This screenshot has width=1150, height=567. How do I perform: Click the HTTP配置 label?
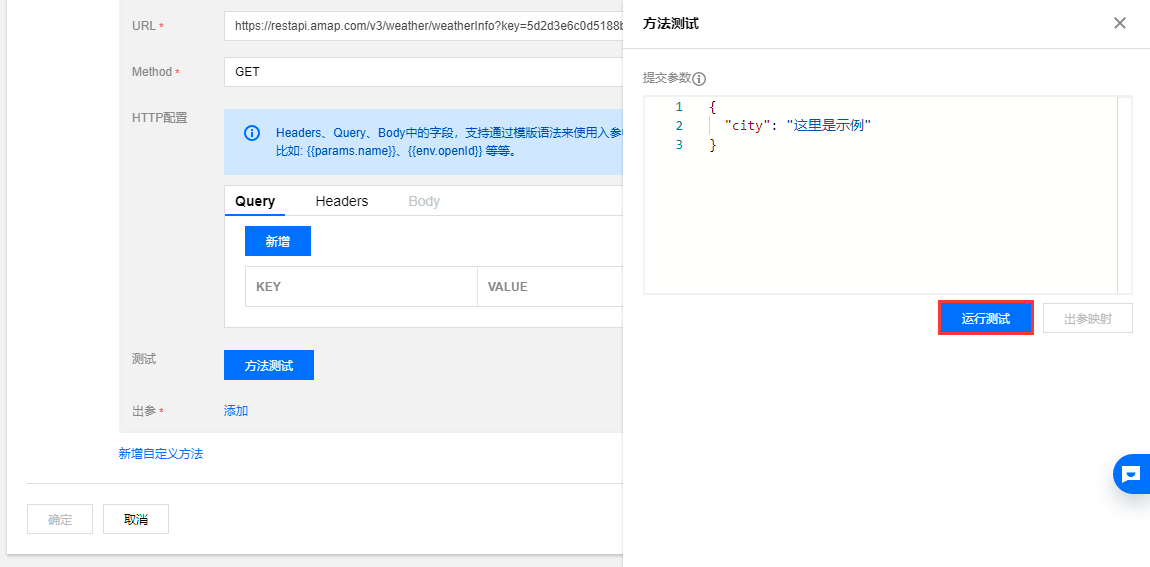(x=160, y=117)
